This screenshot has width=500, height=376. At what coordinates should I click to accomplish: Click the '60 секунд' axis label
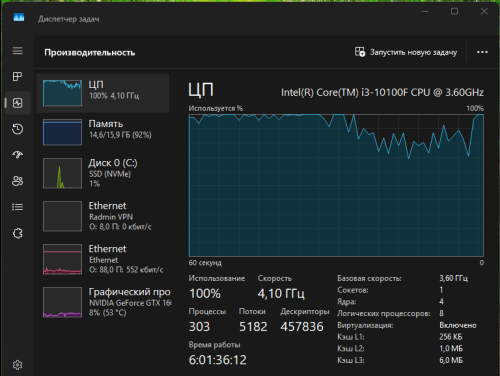click(205, 263)
